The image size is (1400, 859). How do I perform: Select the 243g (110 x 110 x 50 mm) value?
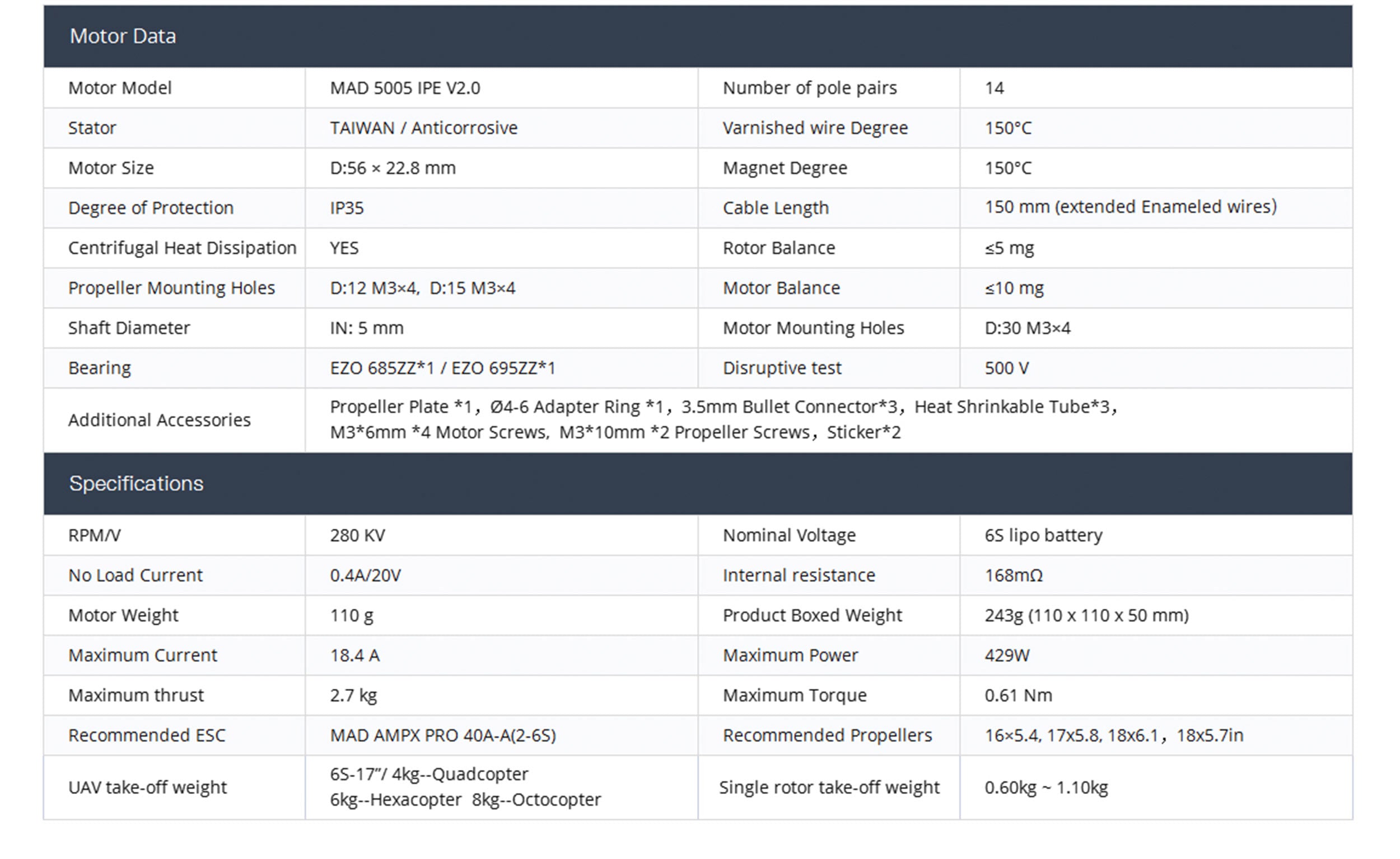click(1086, 615)
